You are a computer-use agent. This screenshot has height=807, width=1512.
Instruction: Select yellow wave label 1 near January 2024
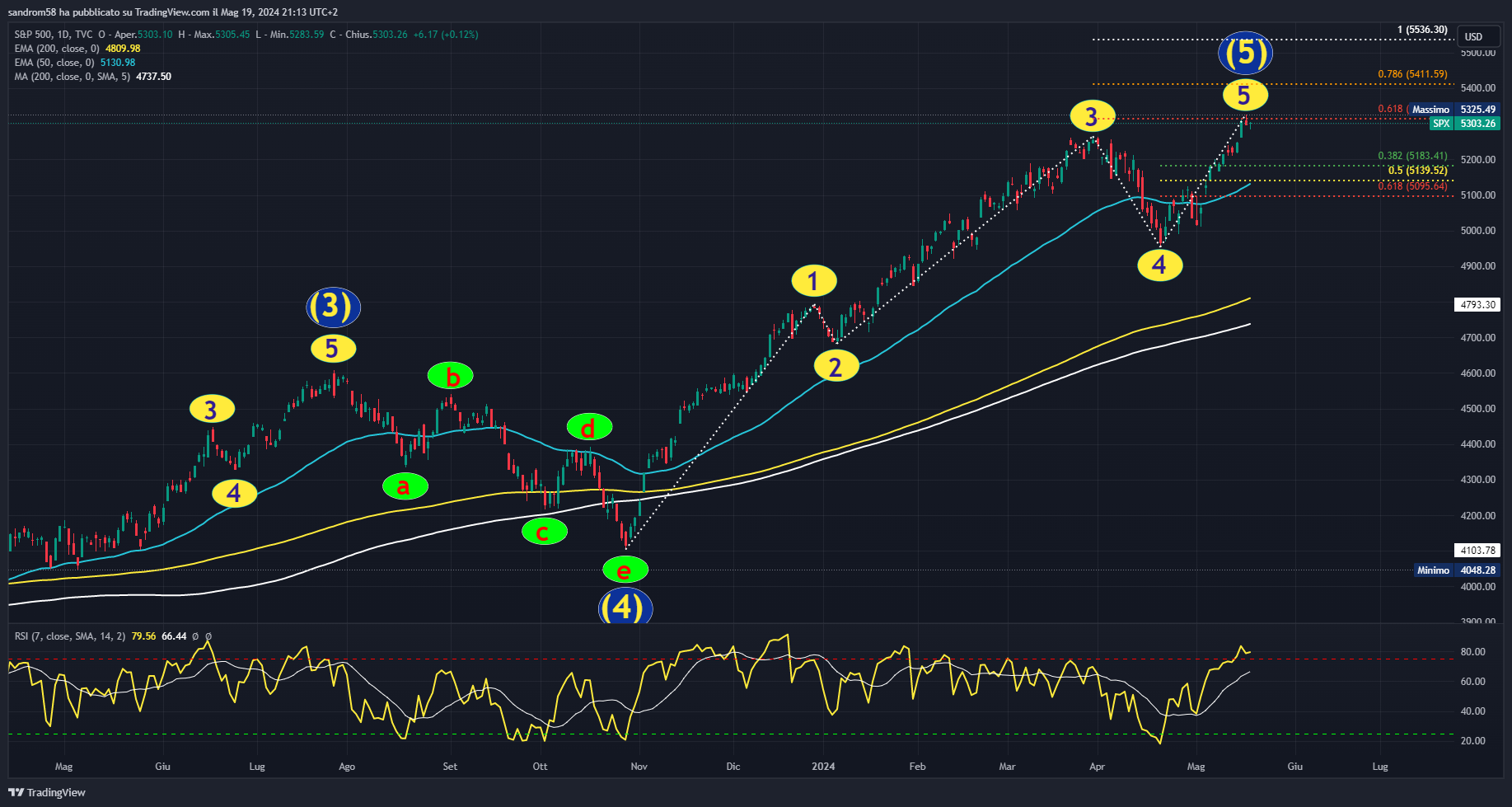(x=814, y=281)
